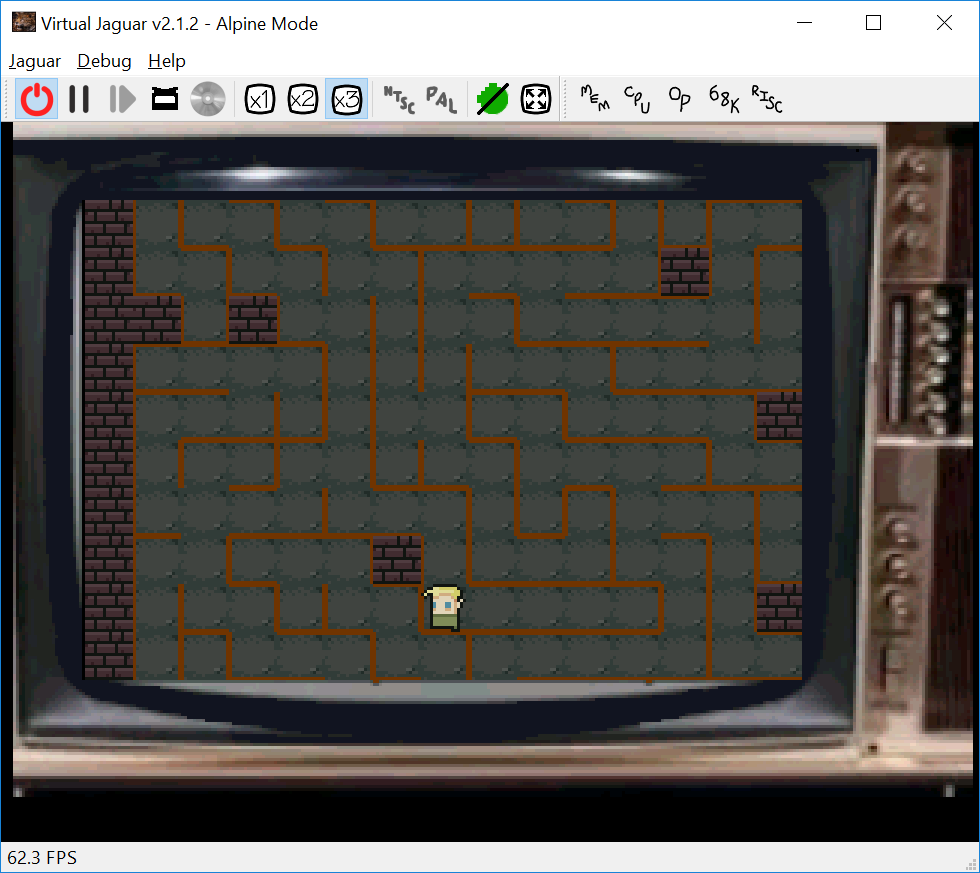Switch video mode to NTSC

[x=398, y=99]
